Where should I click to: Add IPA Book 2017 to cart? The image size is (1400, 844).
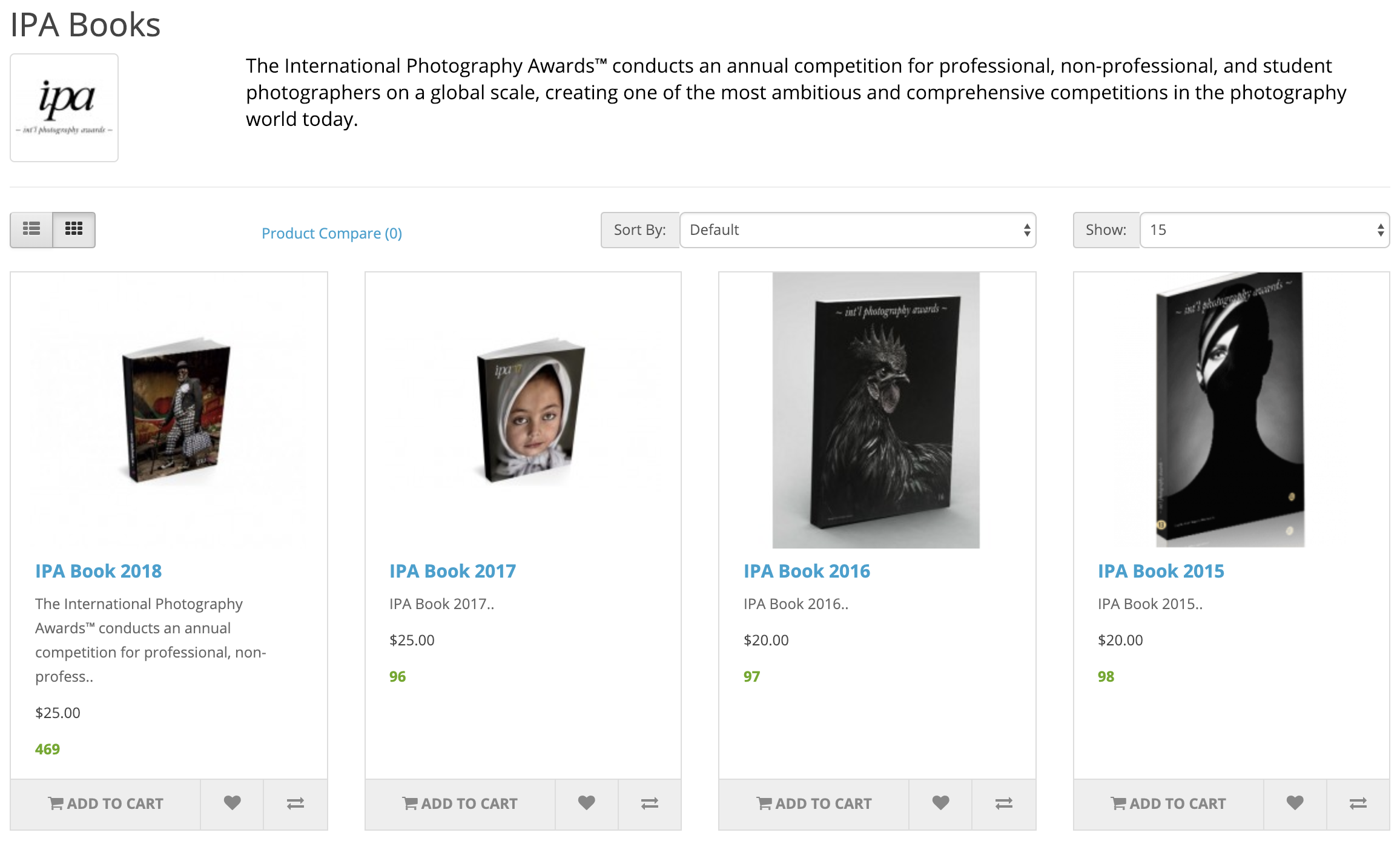click(460, 803)
